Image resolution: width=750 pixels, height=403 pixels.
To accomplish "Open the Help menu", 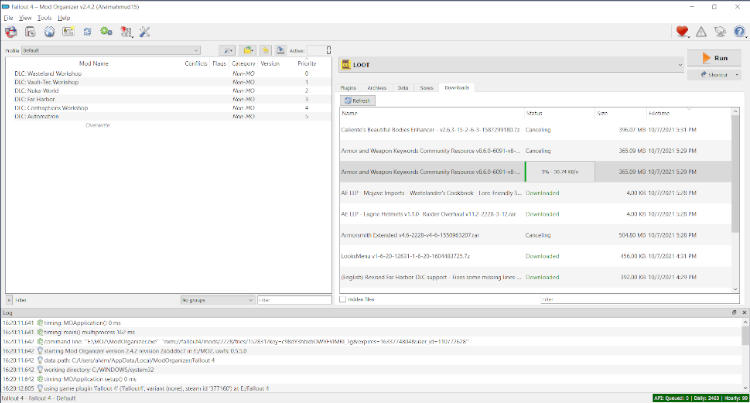I will point(64,18).
